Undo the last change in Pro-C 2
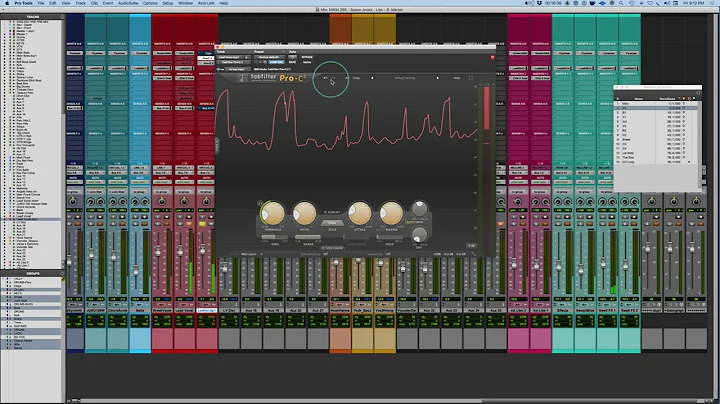Viewport: 720px width, 404px height. tap(326, 78)
